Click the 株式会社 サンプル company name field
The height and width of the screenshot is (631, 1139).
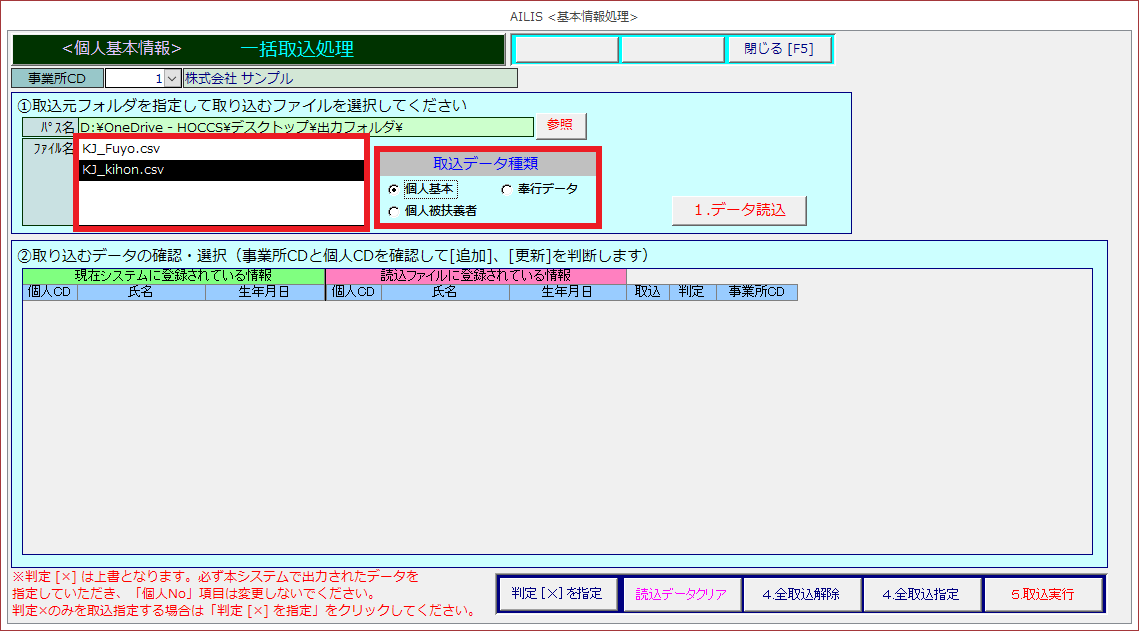click(x=350, y=78)
